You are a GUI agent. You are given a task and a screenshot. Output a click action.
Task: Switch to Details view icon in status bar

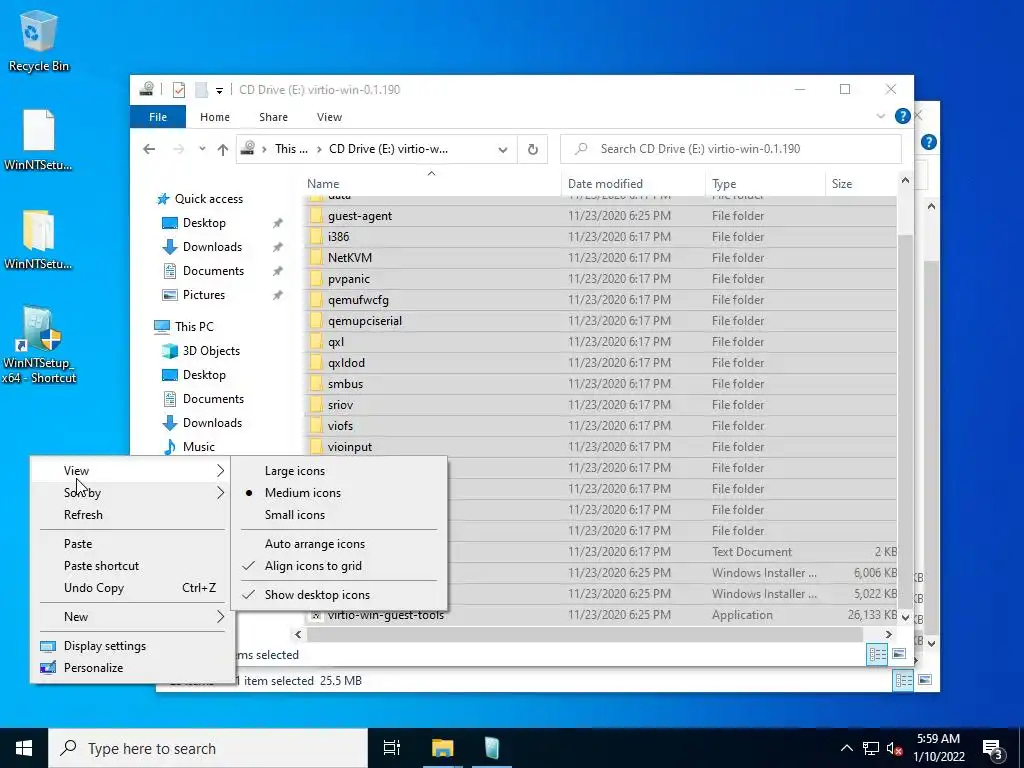(877, 654)
